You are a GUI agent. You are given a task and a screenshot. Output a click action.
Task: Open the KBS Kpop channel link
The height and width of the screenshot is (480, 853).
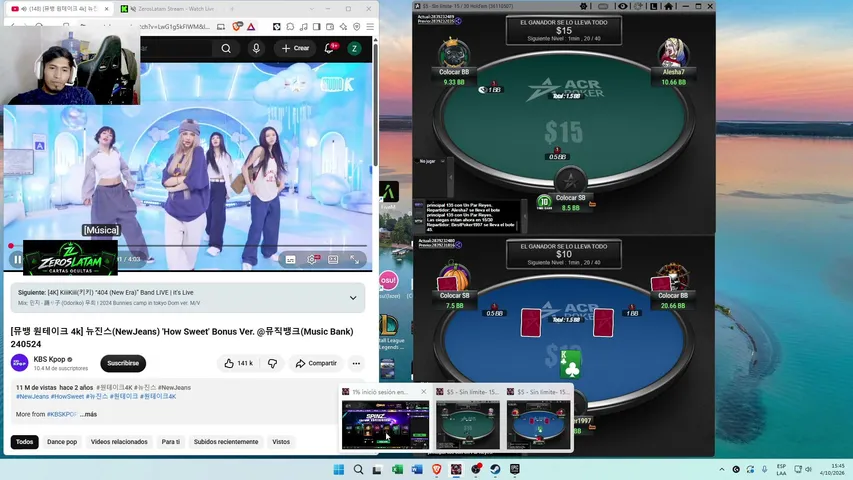(50, 359)
